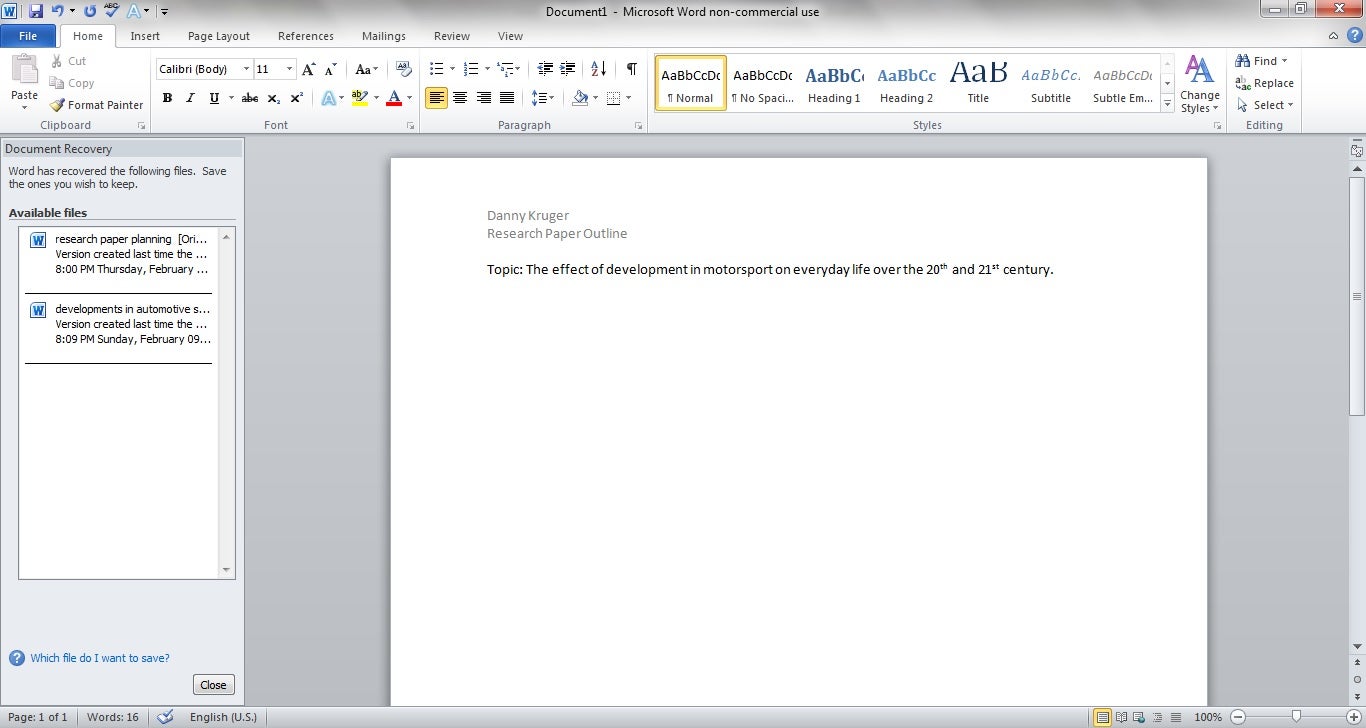The width and height of the screenshot is (1366, 728).
Task: Click the Sort A-Z icon
Action: pyautogui.click(x=598, y=69)
